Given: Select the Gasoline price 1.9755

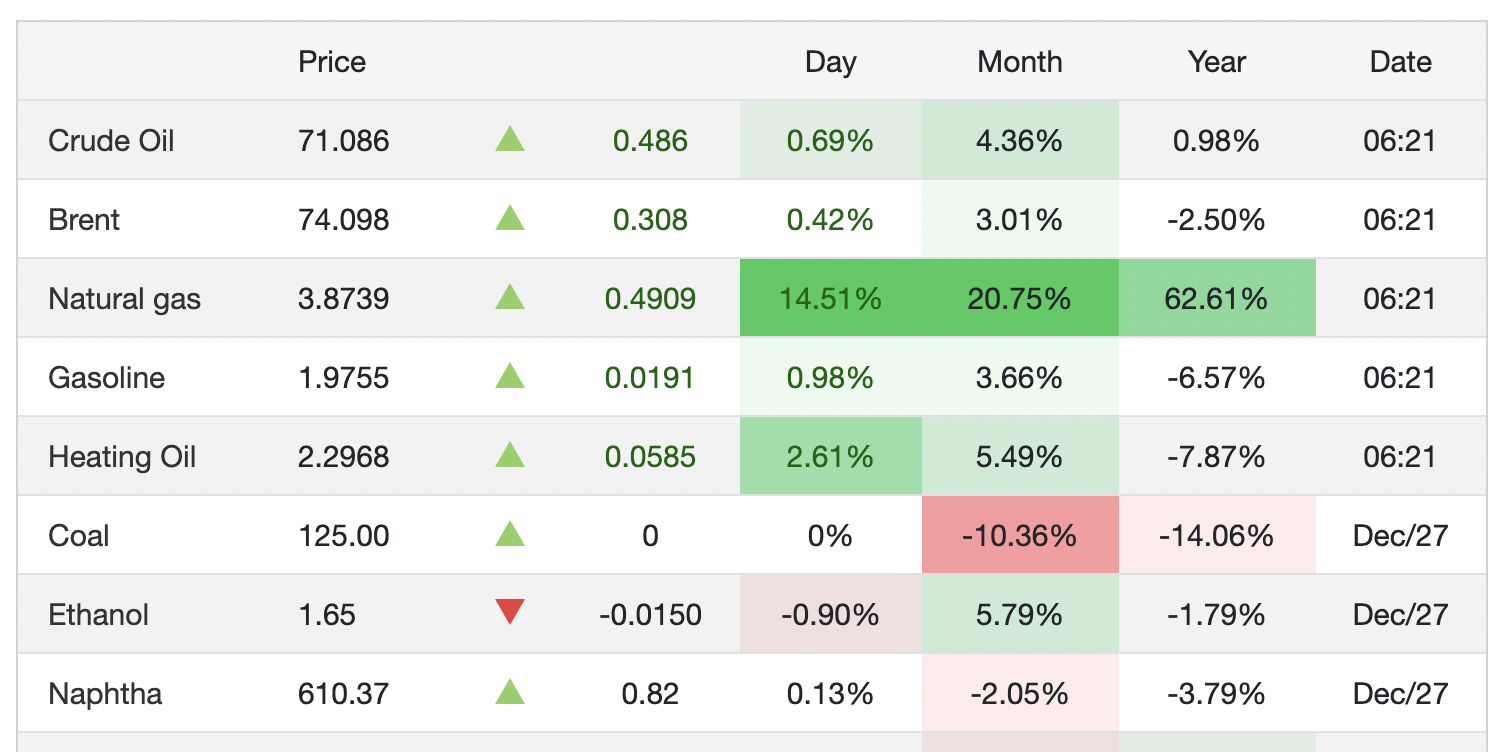Looking at the screenshot, I should pyautogui.click(x=343, y=377).
